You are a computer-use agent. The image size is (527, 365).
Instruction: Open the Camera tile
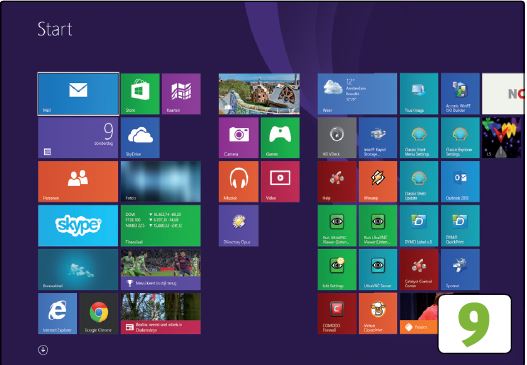tap(238, 138)
